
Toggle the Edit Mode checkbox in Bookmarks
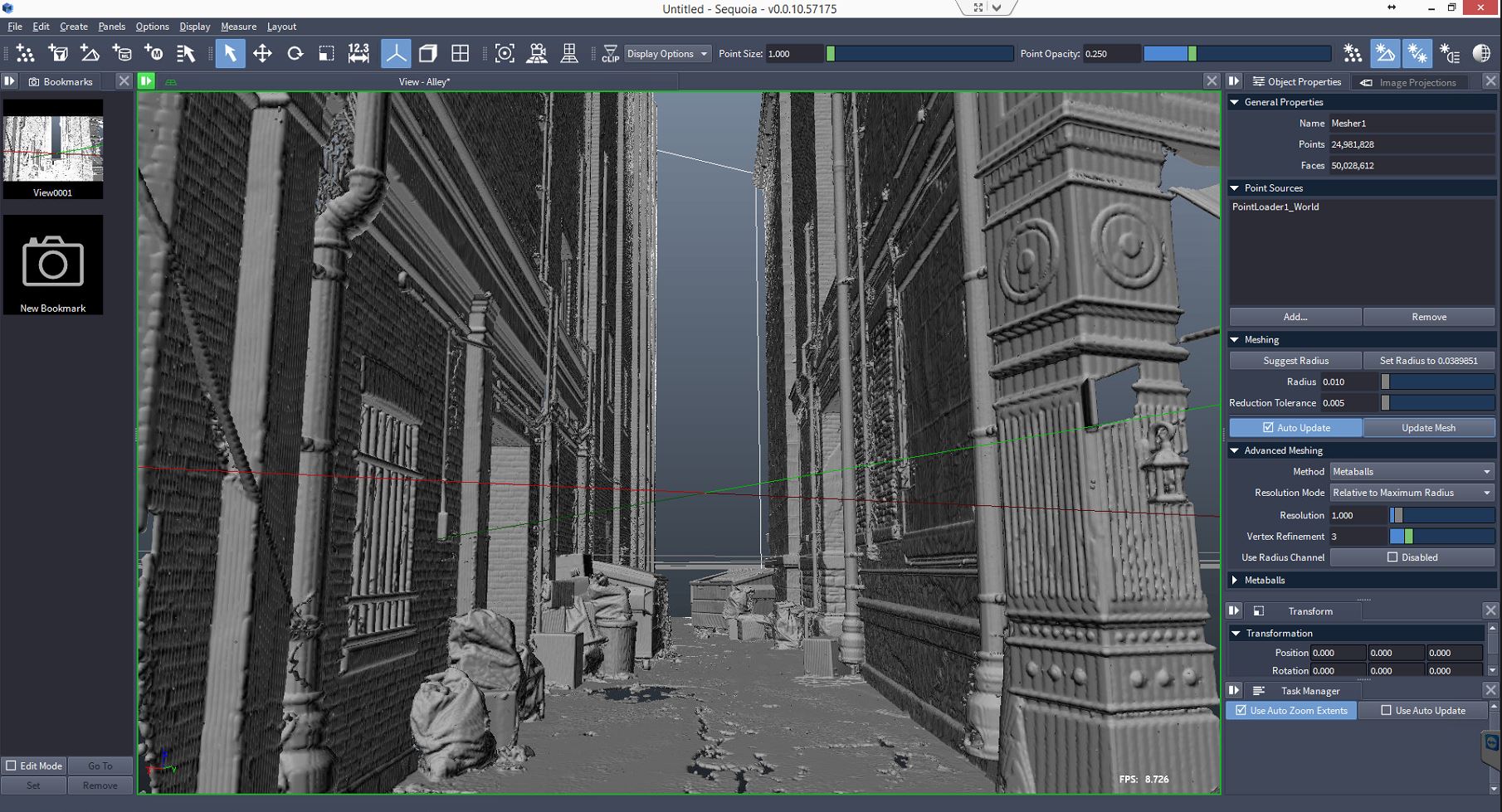12,766
